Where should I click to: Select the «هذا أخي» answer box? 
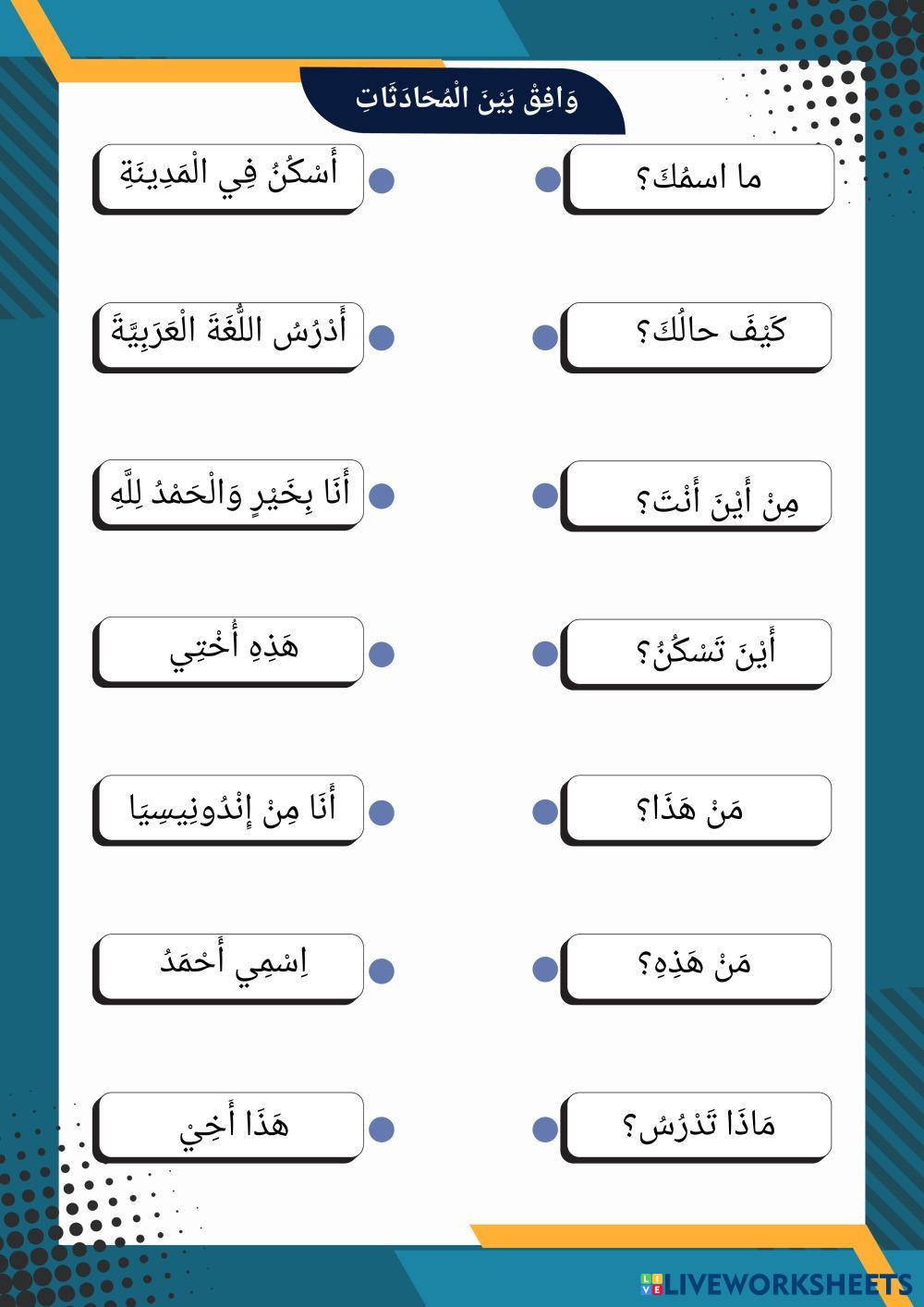[x=230, y=1125]
